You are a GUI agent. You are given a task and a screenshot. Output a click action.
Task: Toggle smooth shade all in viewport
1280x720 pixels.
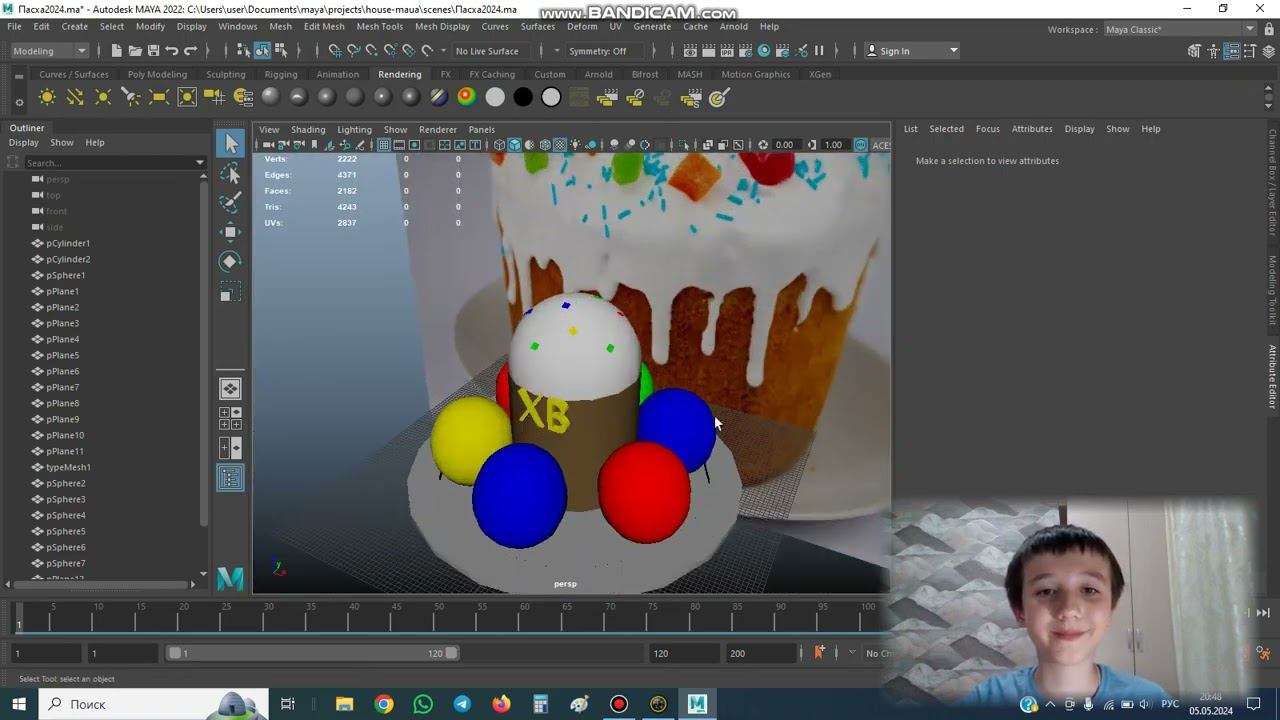pyautogui.click(x=515, y=145)
